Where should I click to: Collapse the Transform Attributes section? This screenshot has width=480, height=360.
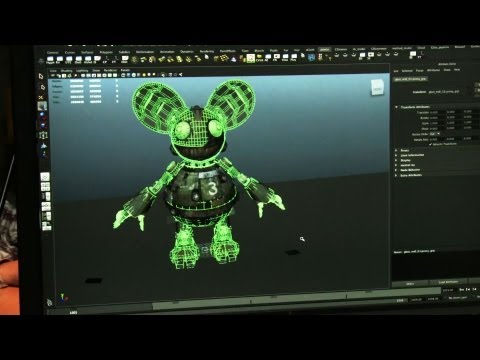[397, 107]
